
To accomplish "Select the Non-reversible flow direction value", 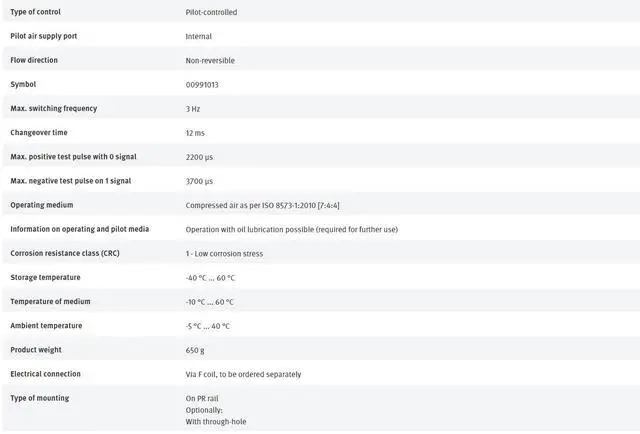I will click(210, 60).
